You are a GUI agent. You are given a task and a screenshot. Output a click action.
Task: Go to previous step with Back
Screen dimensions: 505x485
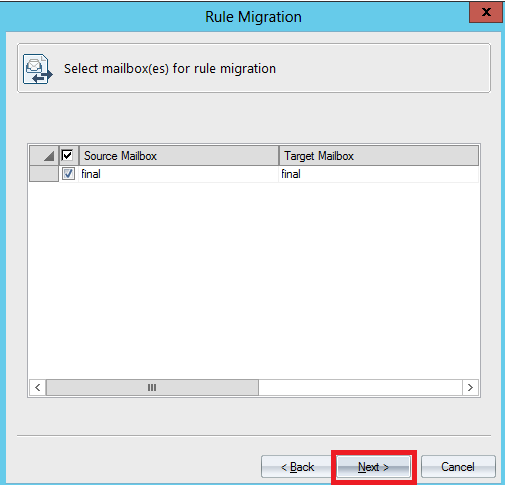click(x=297, y=467)
